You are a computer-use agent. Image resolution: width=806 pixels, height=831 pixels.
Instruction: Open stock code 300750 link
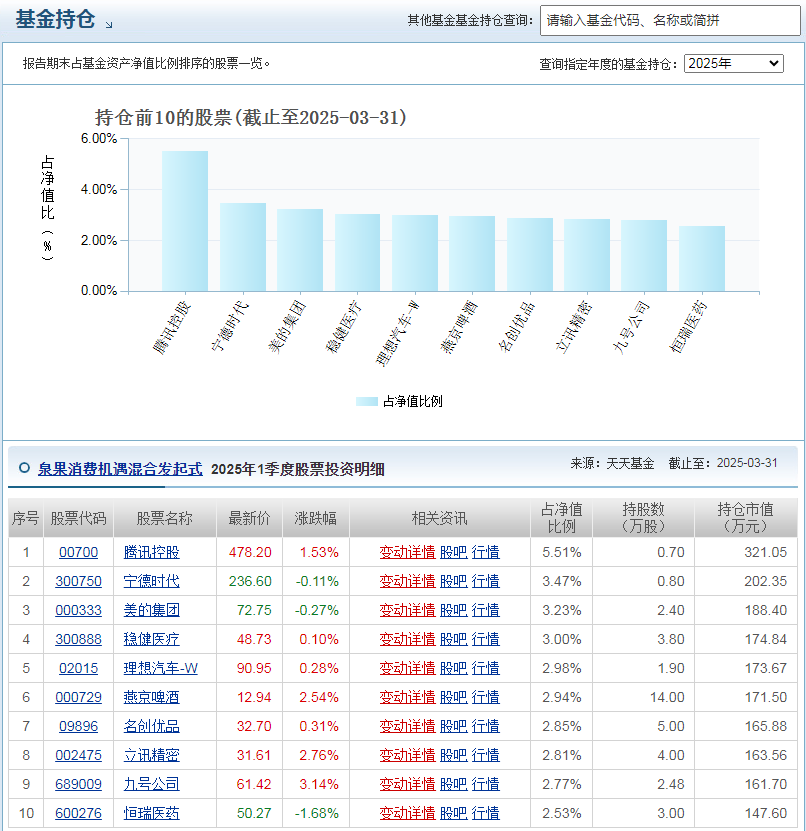[x=78, y=581]
